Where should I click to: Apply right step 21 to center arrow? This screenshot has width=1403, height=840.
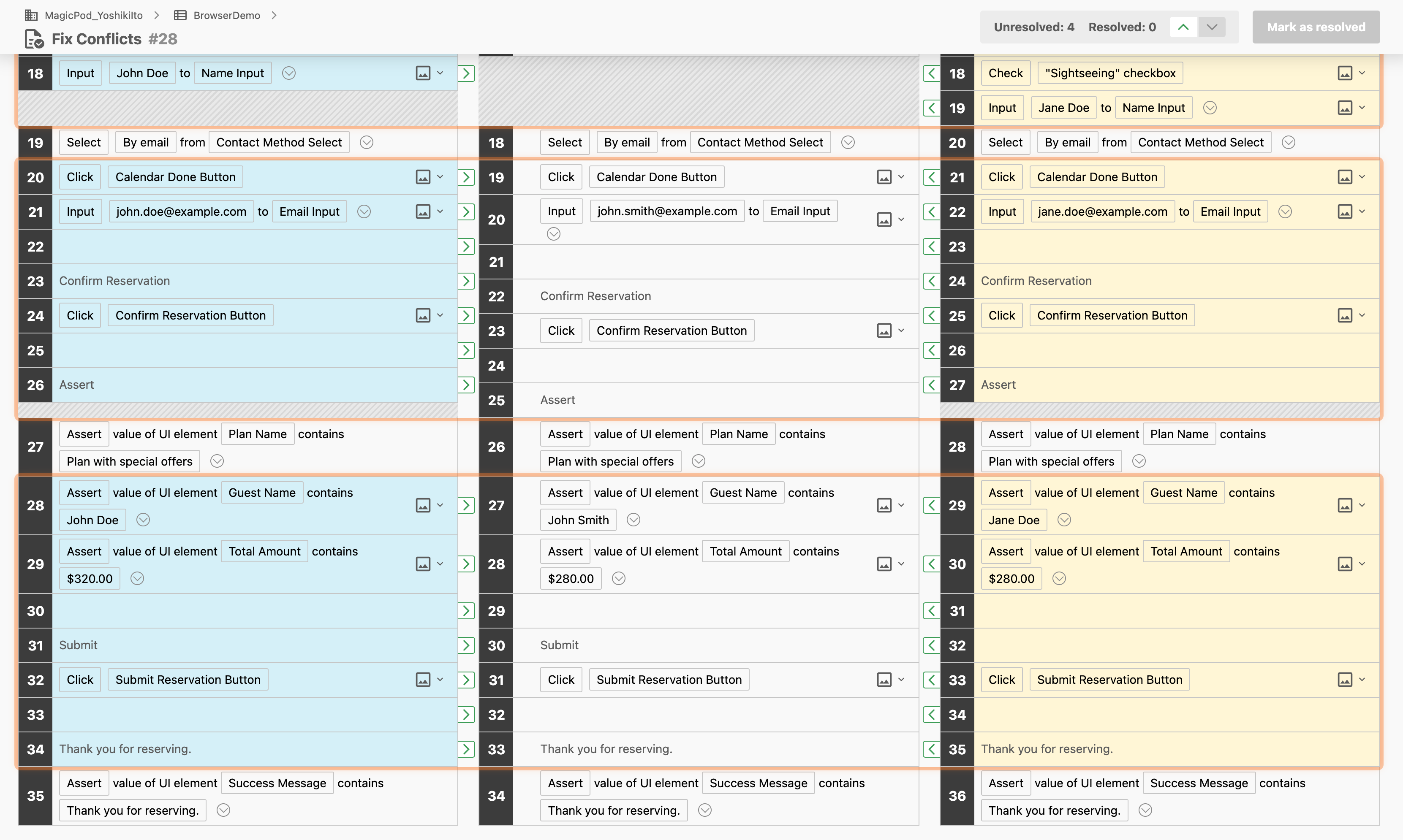[931, 177]
